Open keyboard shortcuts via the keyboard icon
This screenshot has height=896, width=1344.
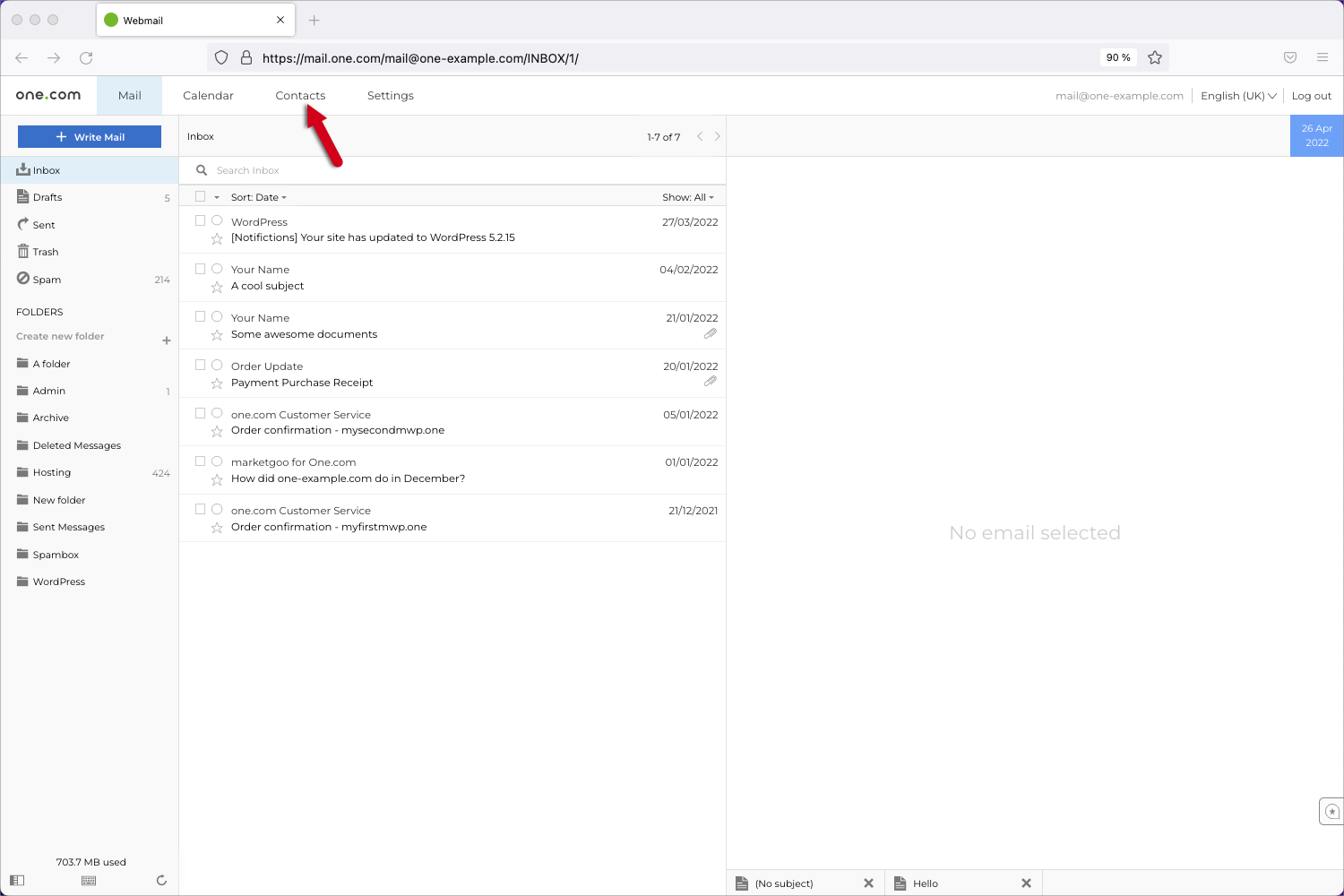coord(88,880)
